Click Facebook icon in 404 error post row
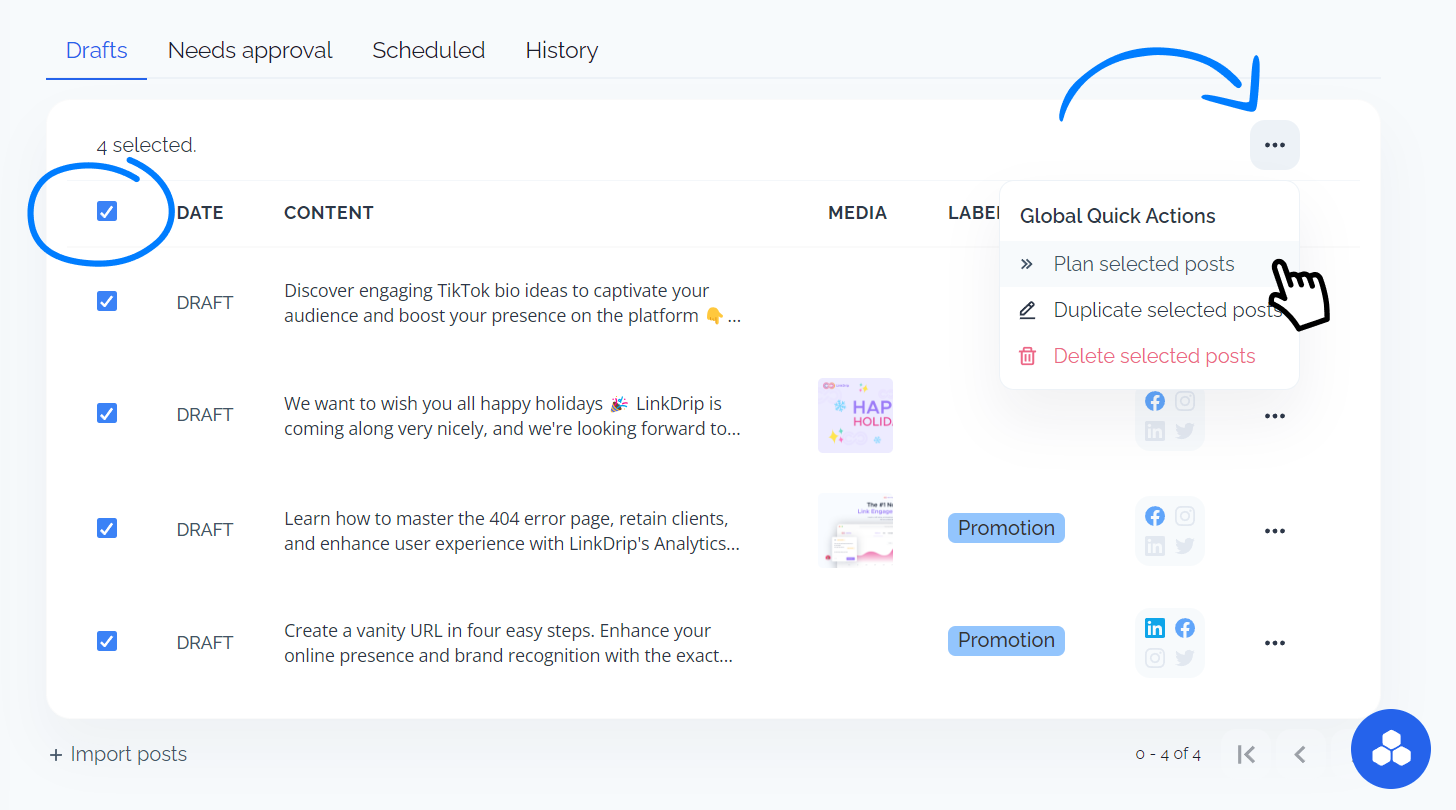The height and width of the screenshot is (810, 1456). (1155, 516)
